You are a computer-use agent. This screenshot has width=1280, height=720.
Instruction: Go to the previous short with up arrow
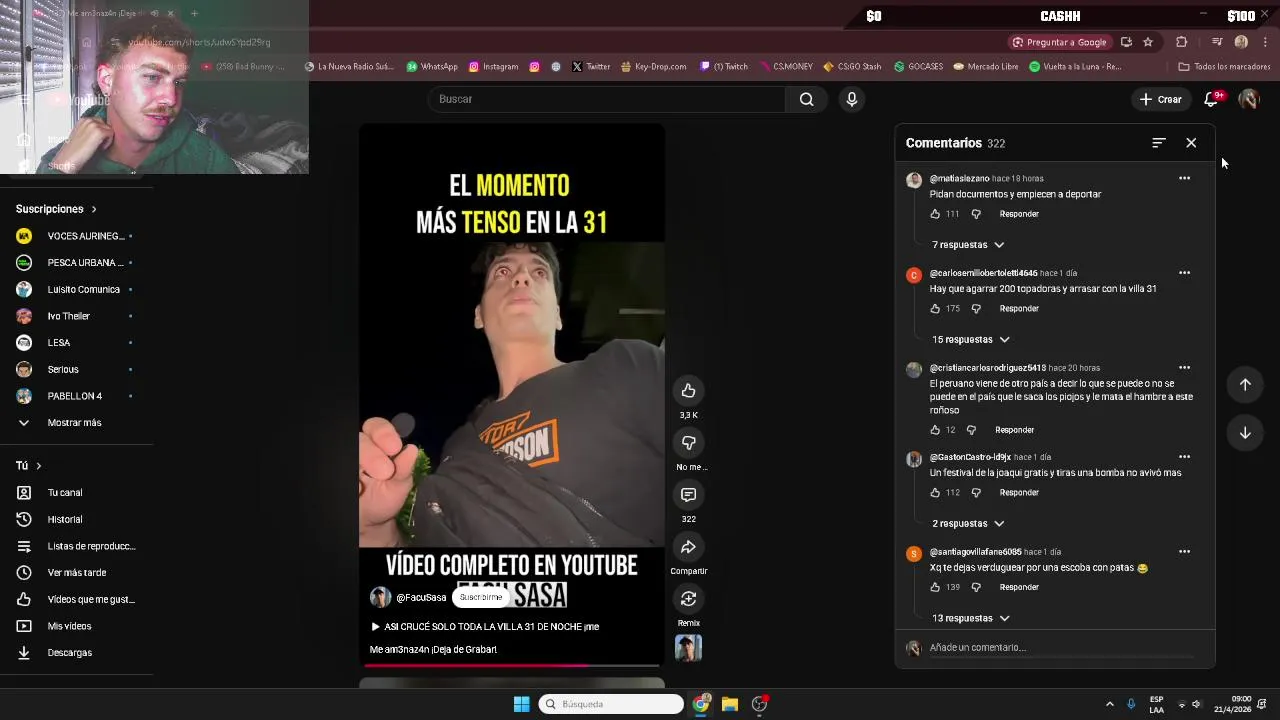point(1245,384)
